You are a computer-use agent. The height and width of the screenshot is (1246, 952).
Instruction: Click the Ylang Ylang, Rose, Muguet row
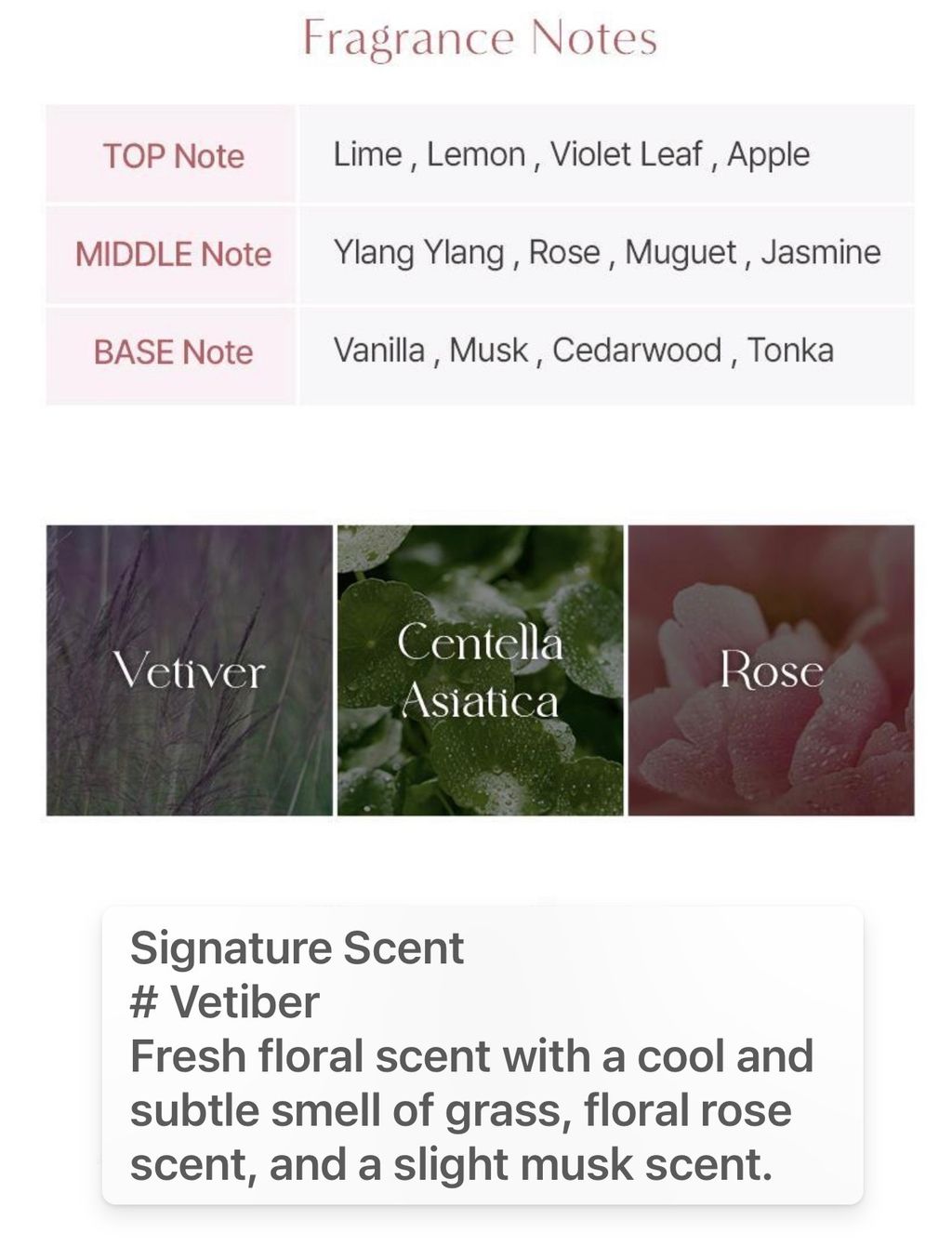(x=606, y=254)
